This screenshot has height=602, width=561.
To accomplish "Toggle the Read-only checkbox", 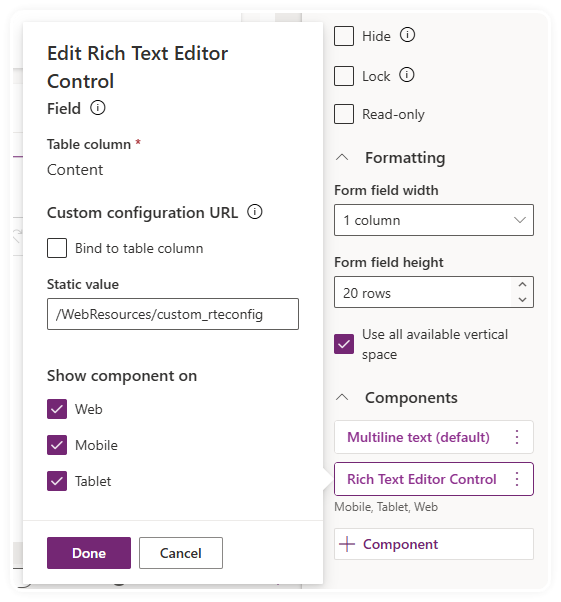I will click(x=344, y=114).
